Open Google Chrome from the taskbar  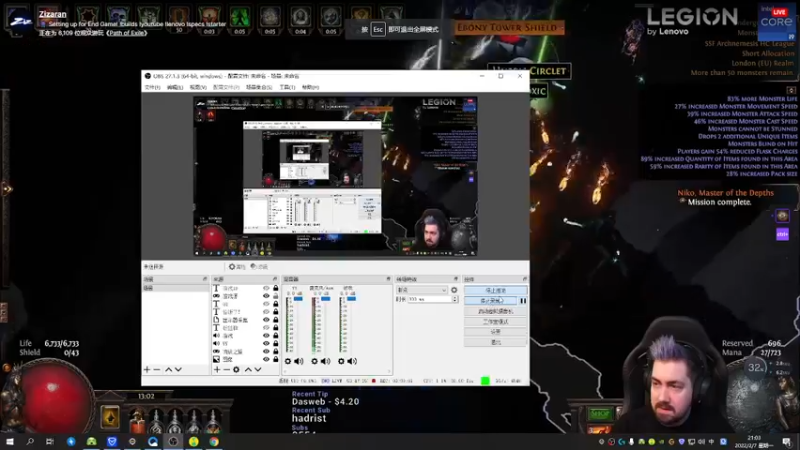coord(214,442)
